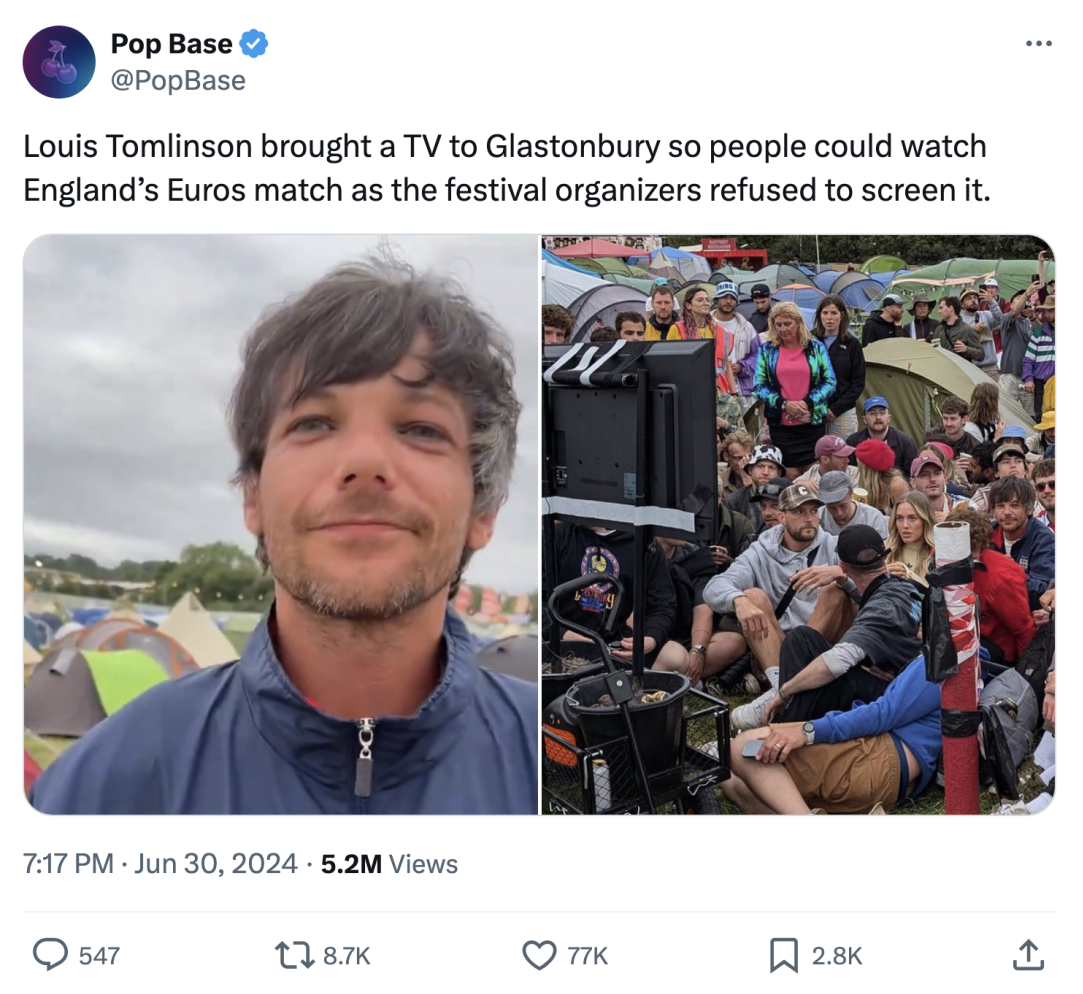
Task: Click the blue verified checkmark badge
Action: pos(253,44)
